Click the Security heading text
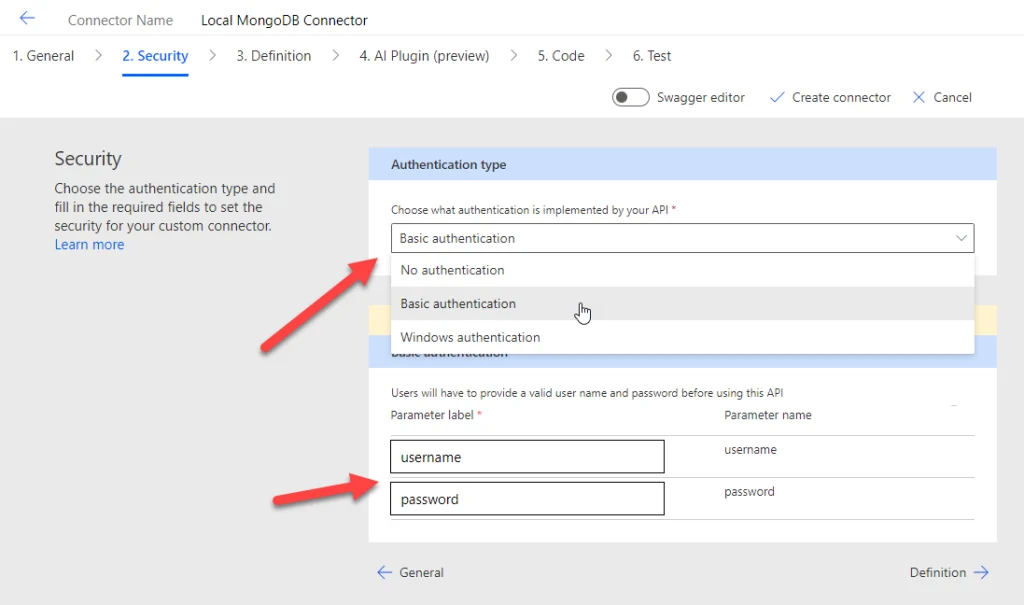 88,159
